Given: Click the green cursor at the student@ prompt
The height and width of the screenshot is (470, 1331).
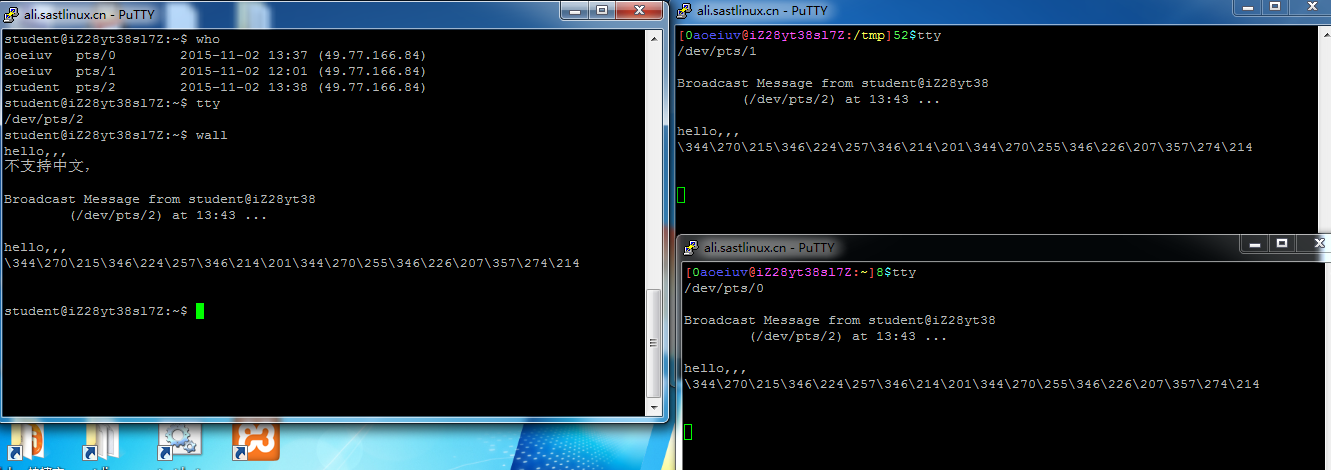Looking at the screenshot, I should pyautogui.click(x=200, y=311).
